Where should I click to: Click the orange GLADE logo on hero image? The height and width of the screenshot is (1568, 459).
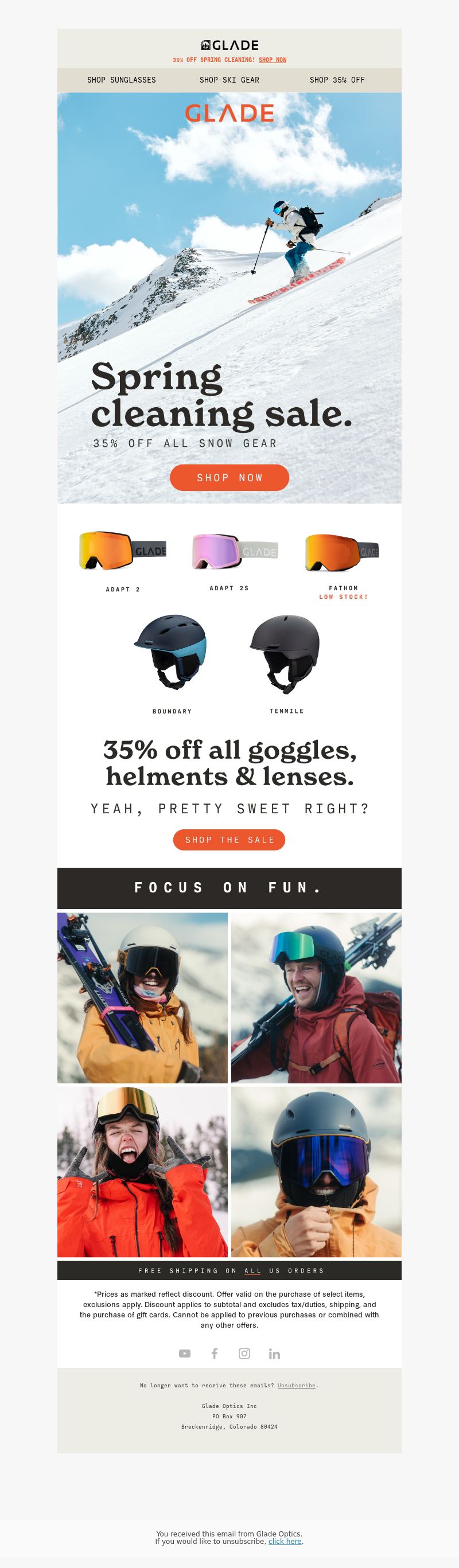(229, 113)
